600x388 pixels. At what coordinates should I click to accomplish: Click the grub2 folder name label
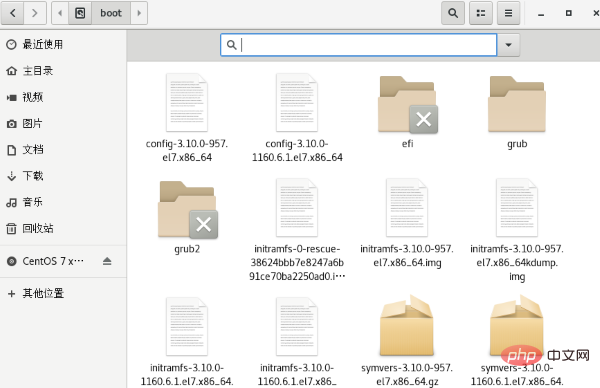click(x=187, y=249)
